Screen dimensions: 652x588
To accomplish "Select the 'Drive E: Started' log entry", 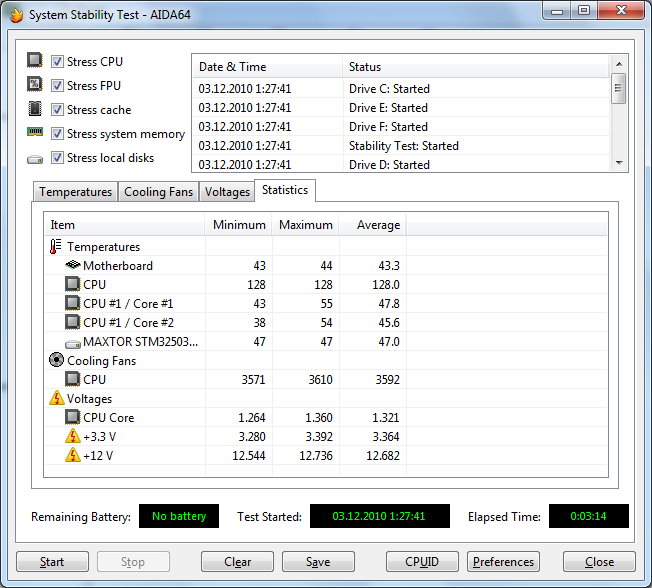I will pos(401,108).
